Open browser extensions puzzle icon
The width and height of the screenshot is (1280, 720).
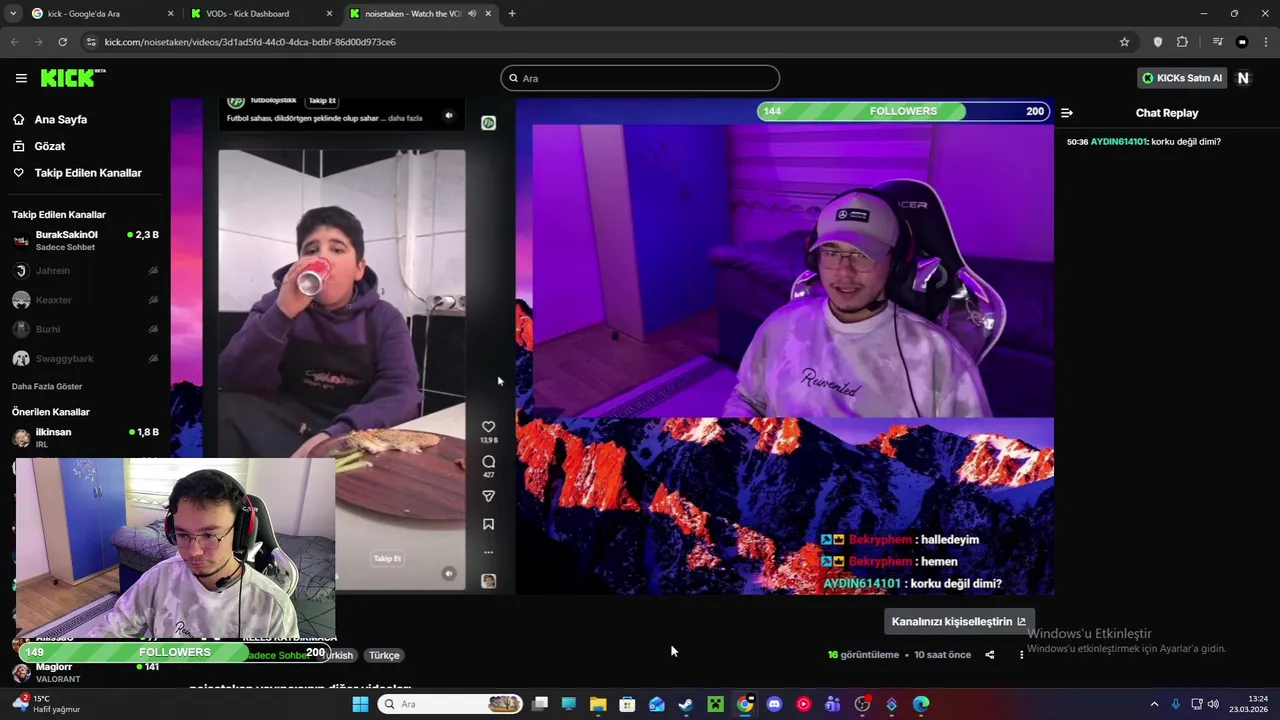tap(1182, 42)
